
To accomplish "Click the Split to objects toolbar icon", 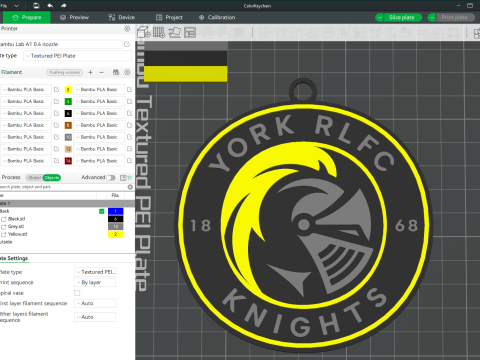I will (x=209, y=32).
